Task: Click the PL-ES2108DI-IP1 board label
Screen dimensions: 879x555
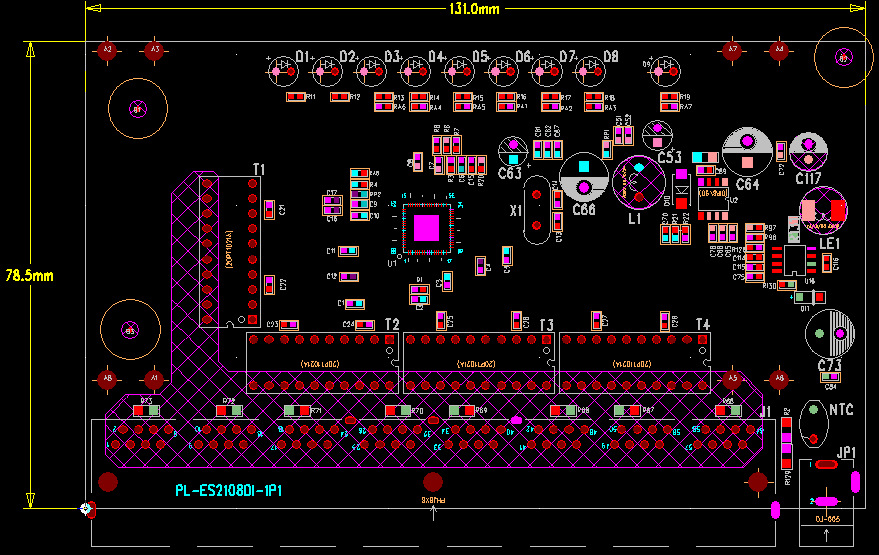Action: 228,492
